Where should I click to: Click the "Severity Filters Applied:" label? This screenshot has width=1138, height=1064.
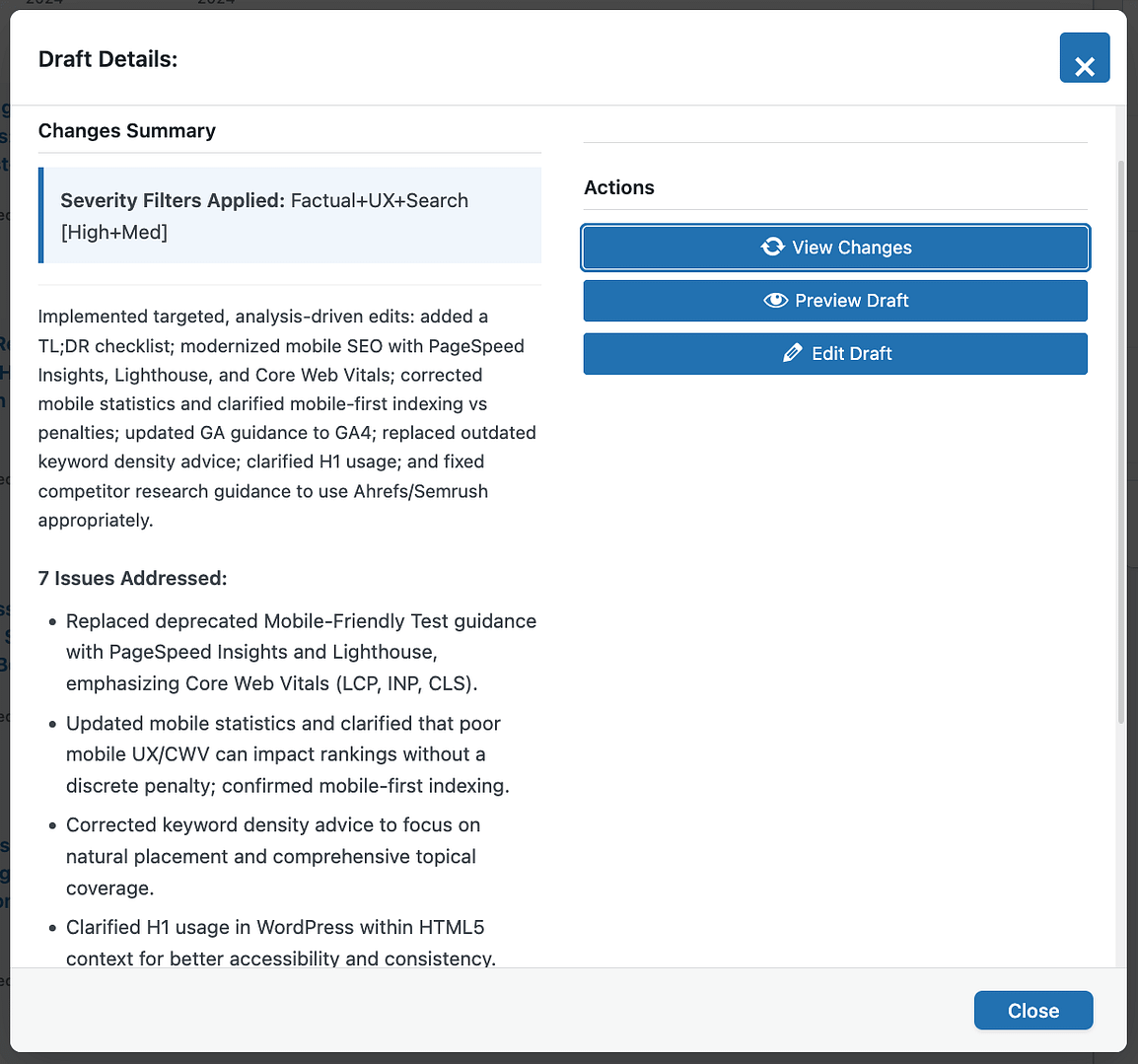click(x=173, y=200)
